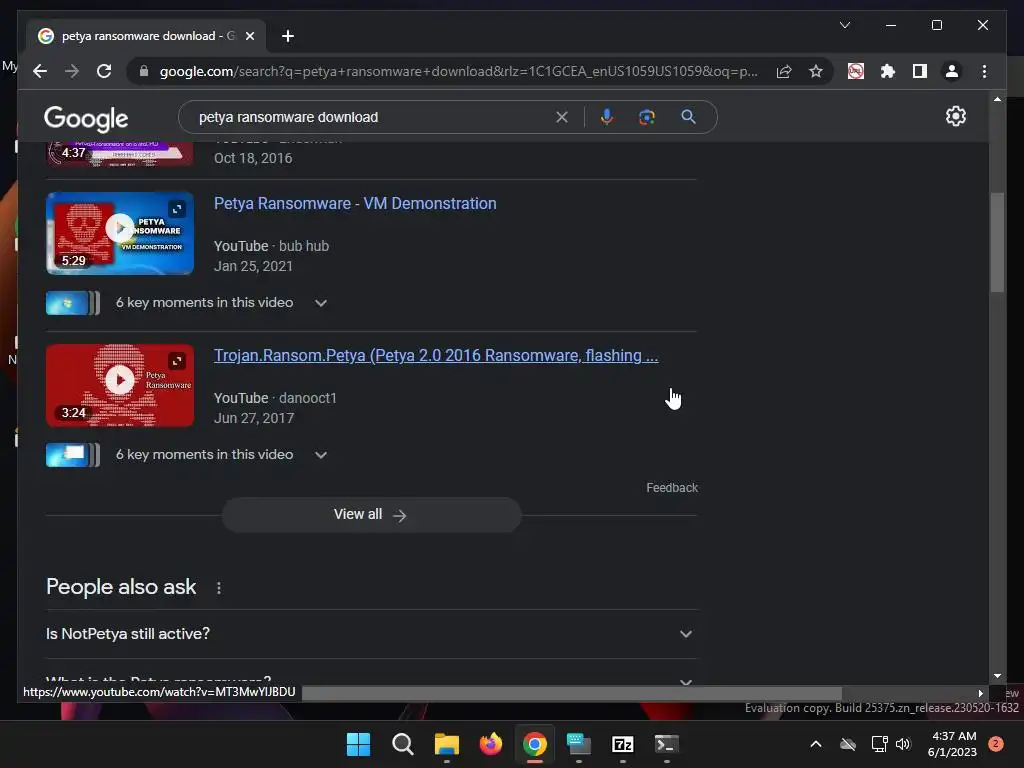The image size is (1024, 768).
Task: Click the padlock site info icon
Action: pyautogui.click(x=144, y=71)
